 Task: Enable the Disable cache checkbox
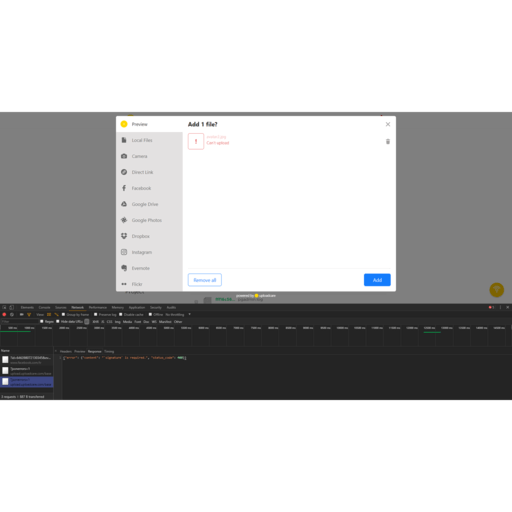(x=121, y=314)
